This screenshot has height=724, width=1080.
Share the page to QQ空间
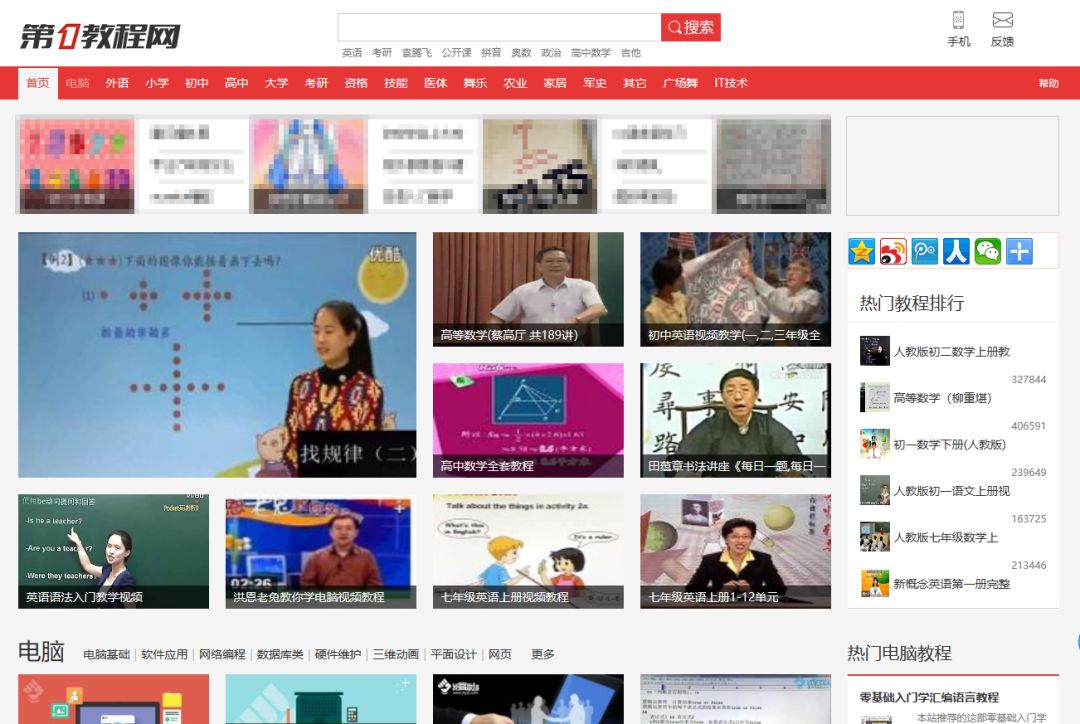[x=862, y=251]
